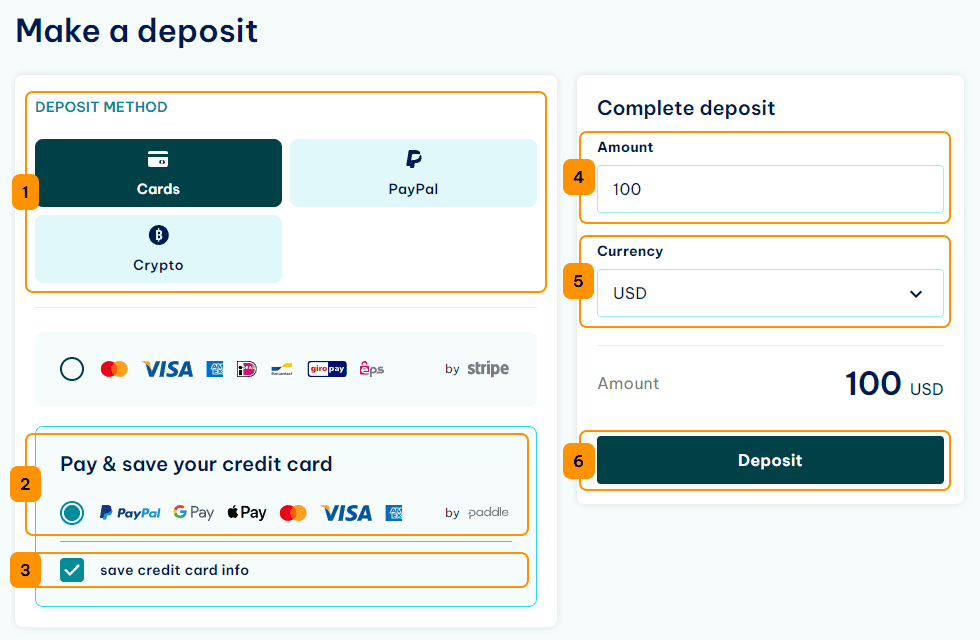The image size is (980, 640).
Task: Click the giropay logo icon
Action: click(327, 369)
